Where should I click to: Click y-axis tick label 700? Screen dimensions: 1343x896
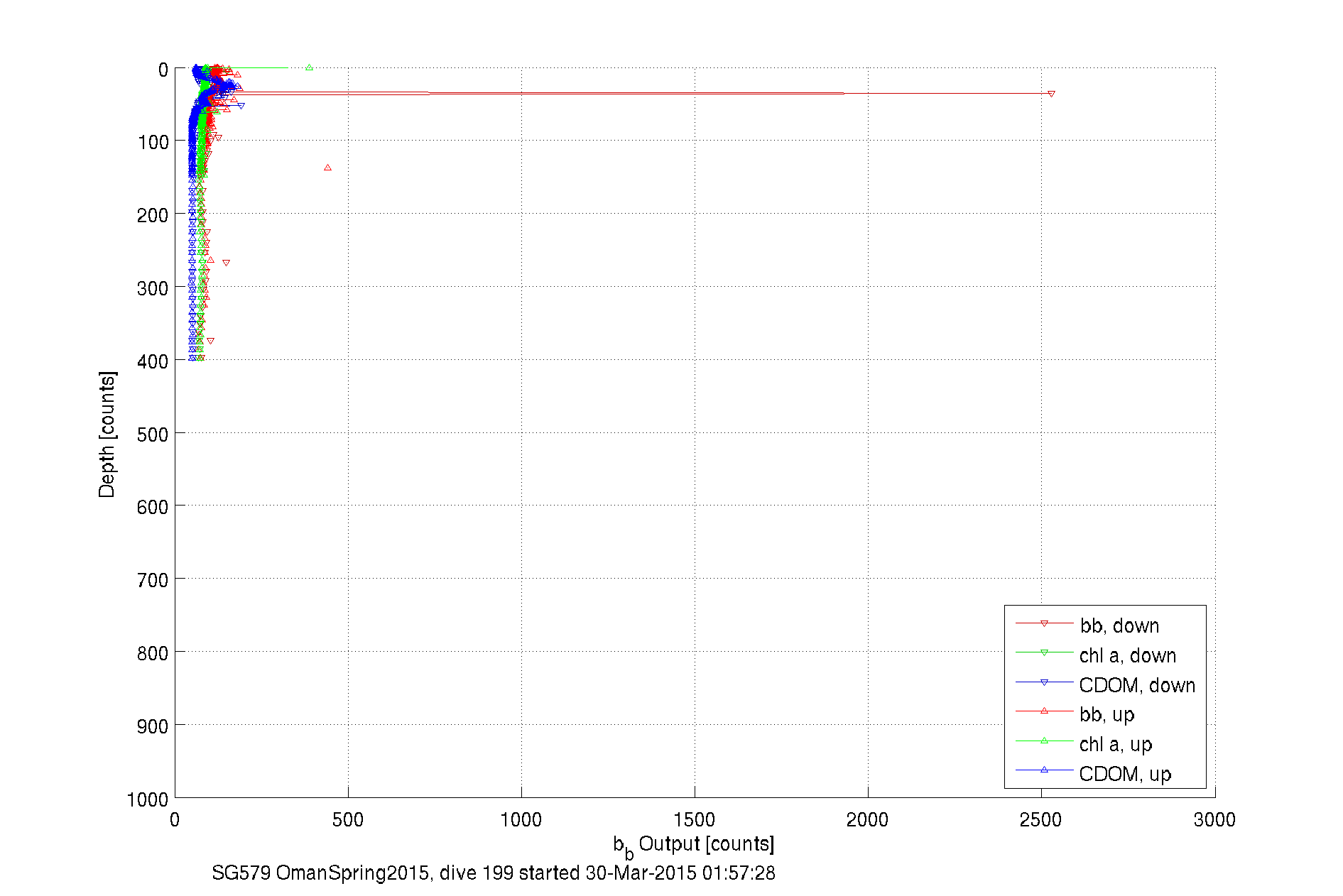(x=153, y=580)
